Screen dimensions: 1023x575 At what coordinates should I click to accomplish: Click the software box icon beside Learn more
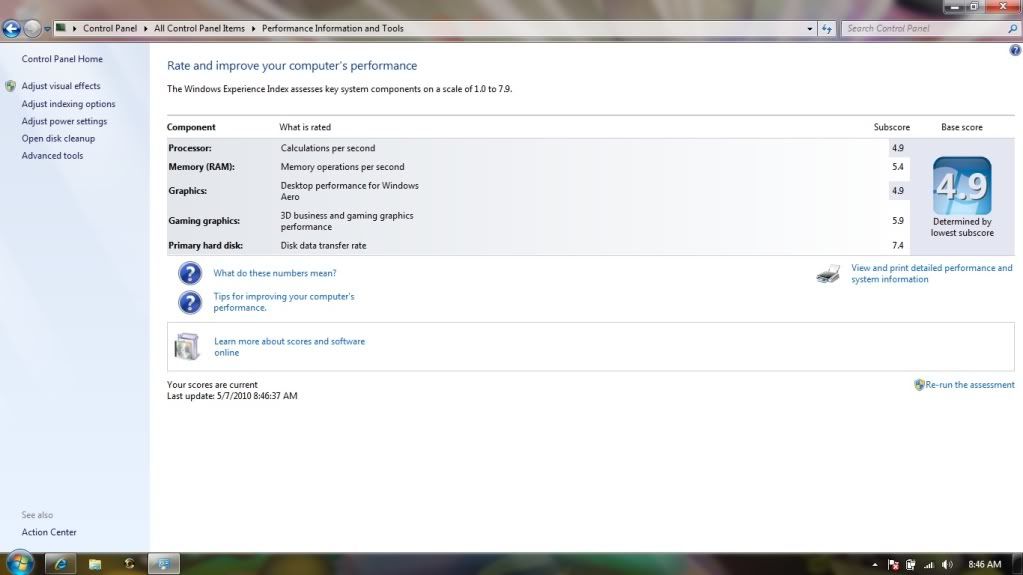coord(187,347)
